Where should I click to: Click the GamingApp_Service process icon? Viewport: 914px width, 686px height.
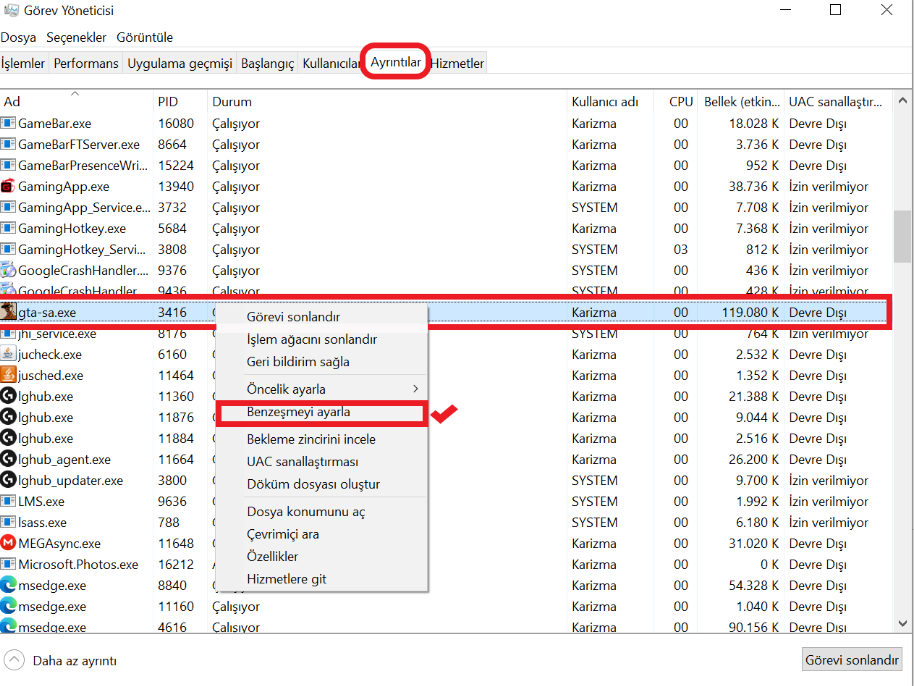click(x=8, y=207)
